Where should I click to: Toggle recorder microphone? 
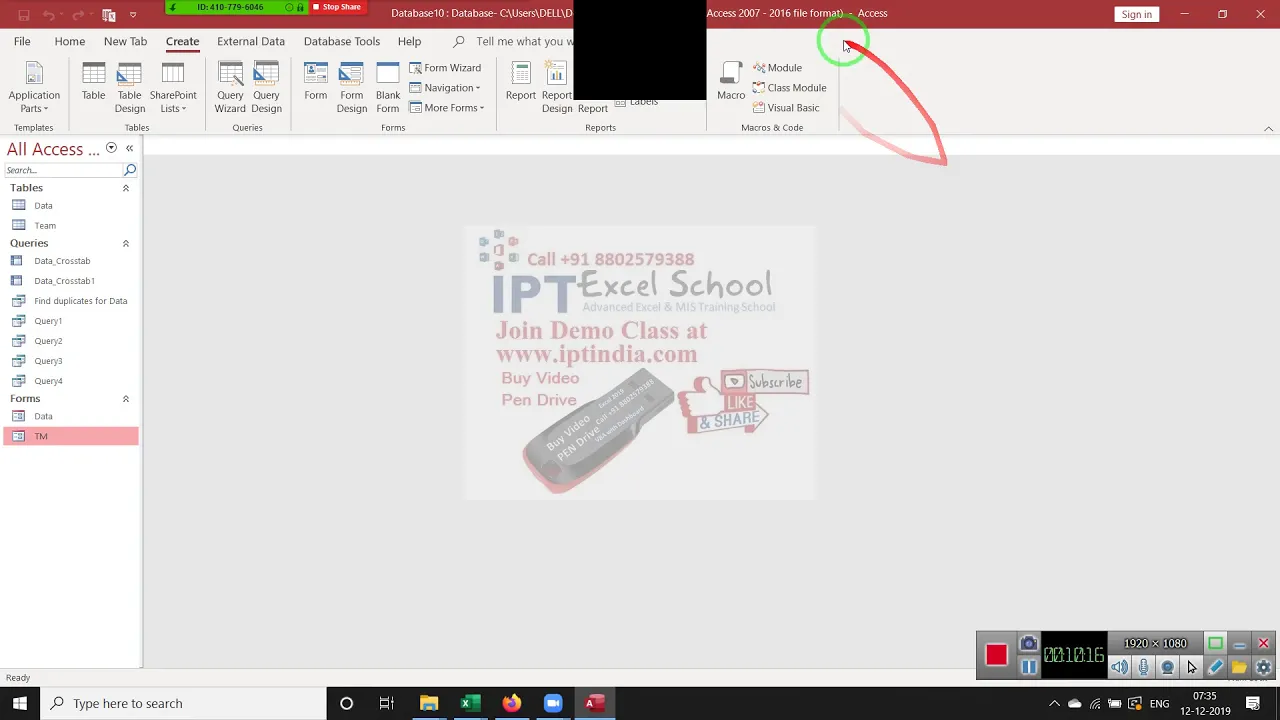pyautogui.click(x=1144, y=667)
